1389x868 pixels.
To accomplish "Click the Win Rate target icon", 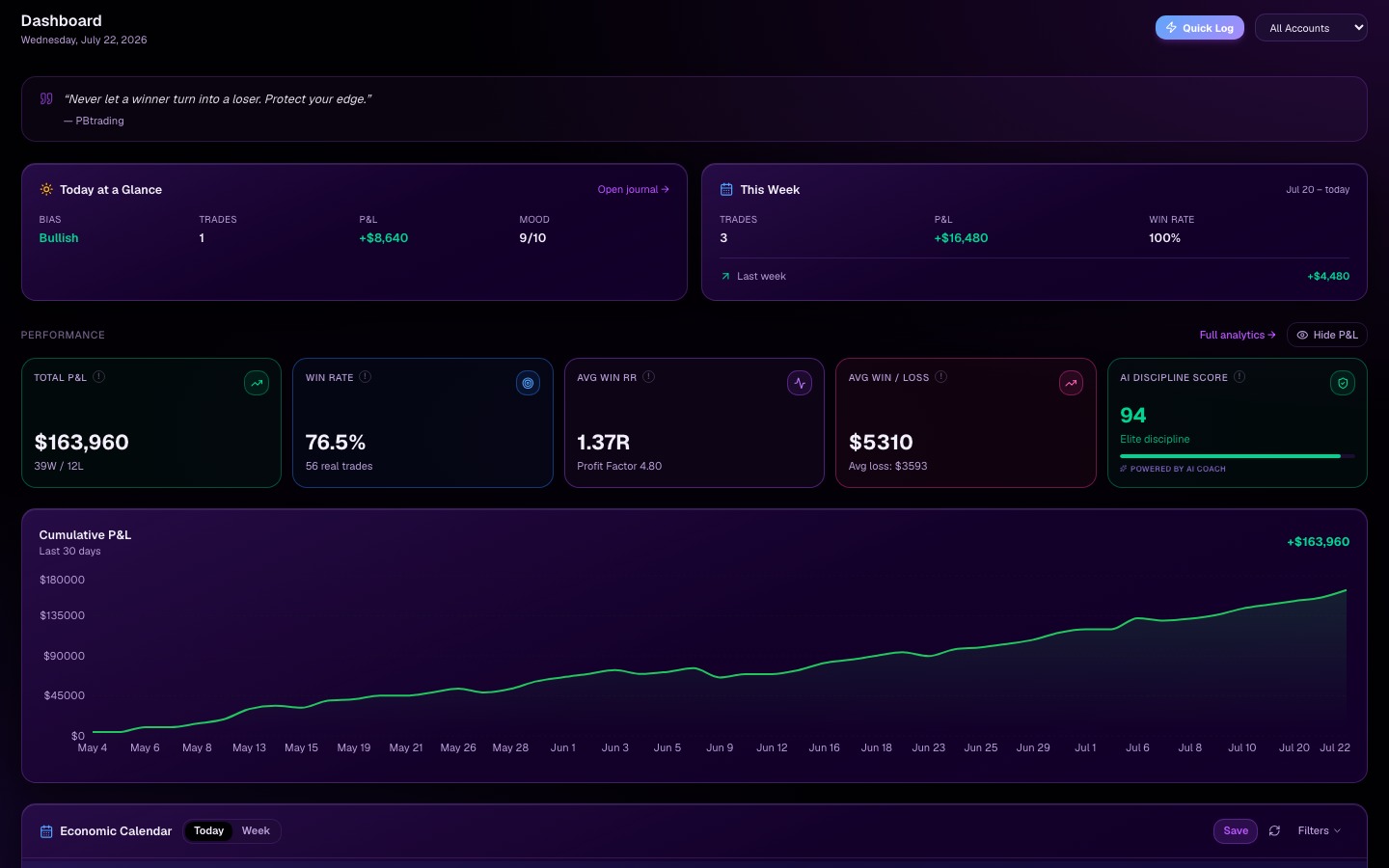I will pyautogui.click(x=528, y=383).
